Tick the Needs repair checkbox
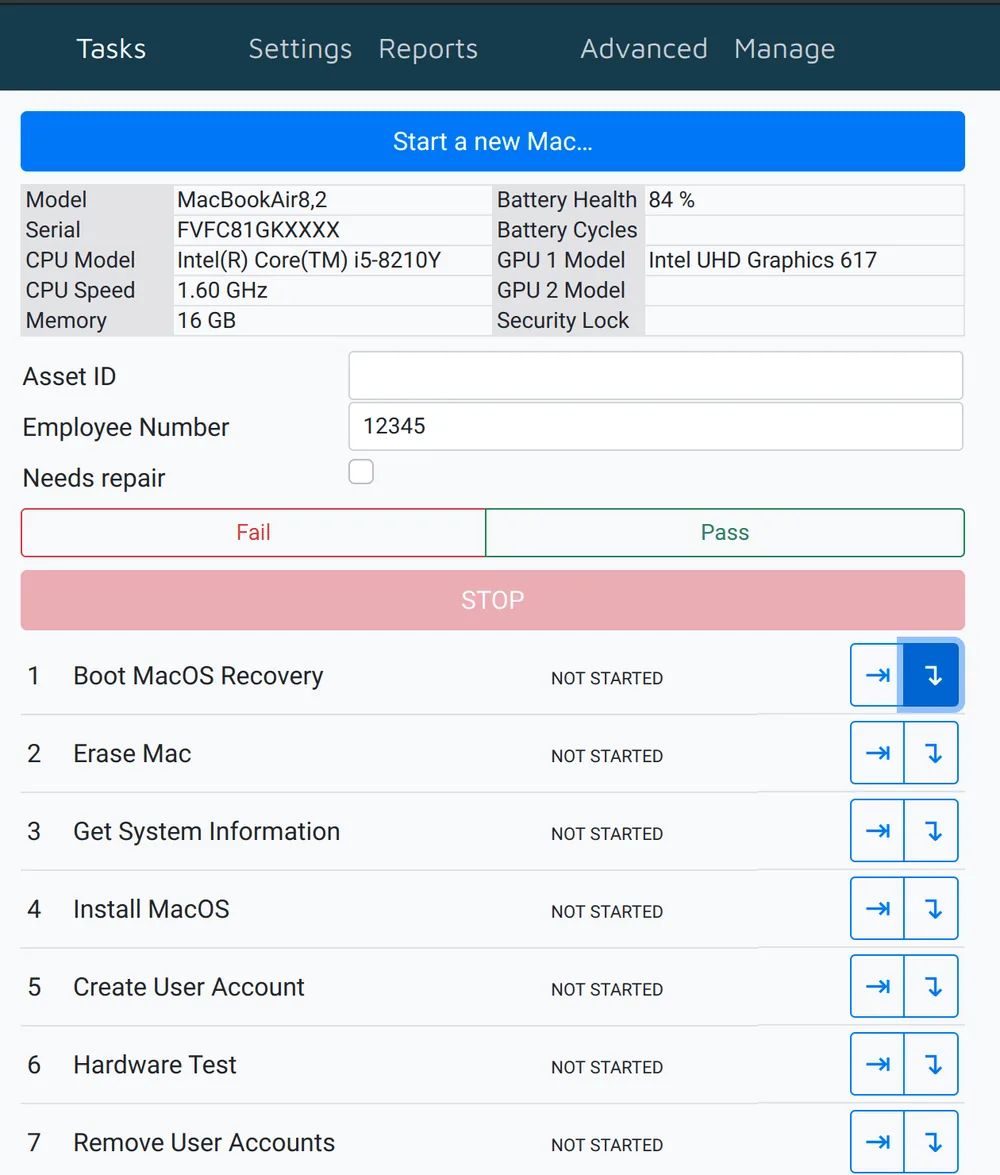This screenshot has height=1175, width=1000. point(361,472)
